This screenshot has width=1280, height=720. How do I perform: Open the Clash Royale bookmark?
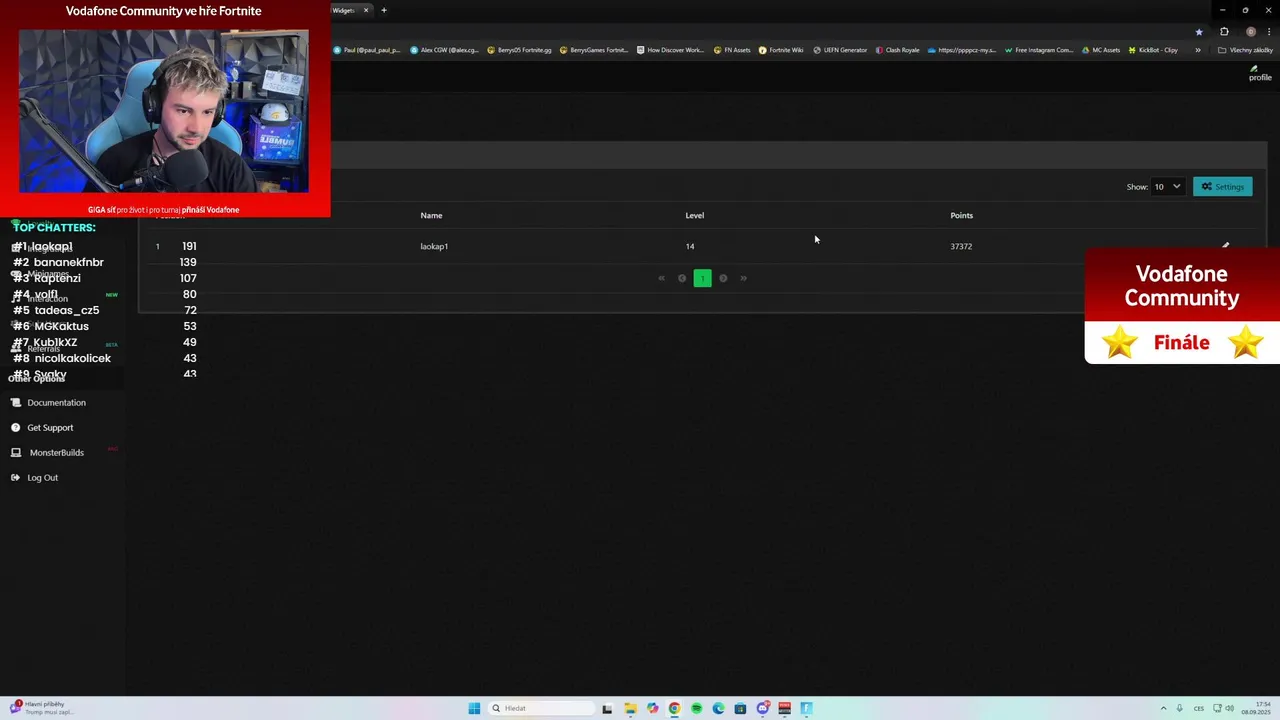pos(897,50)
